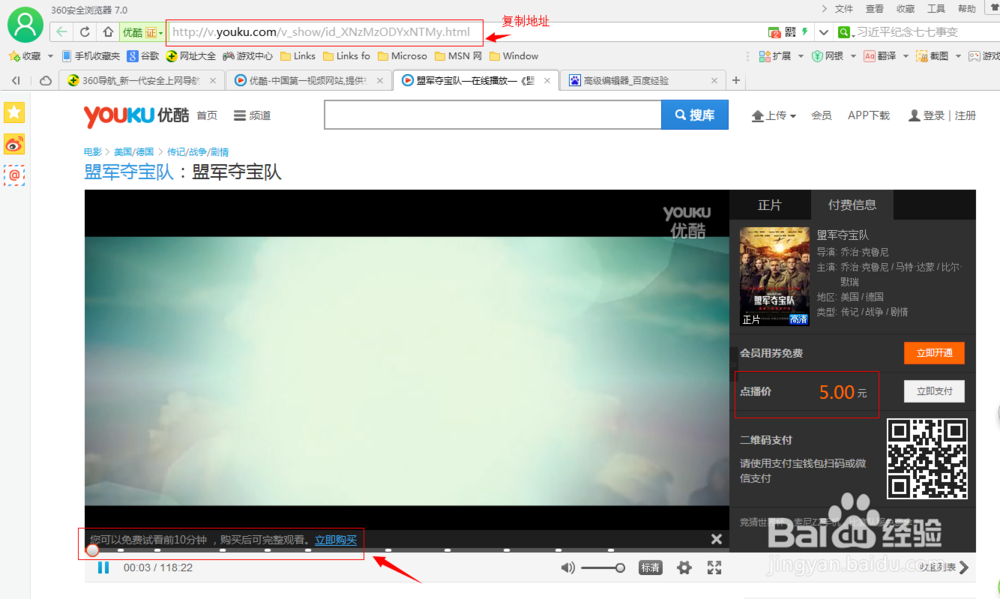1000x599 pixels.
Task: Select the 付费信息 panel tab
Action: (x=852, y=205)
